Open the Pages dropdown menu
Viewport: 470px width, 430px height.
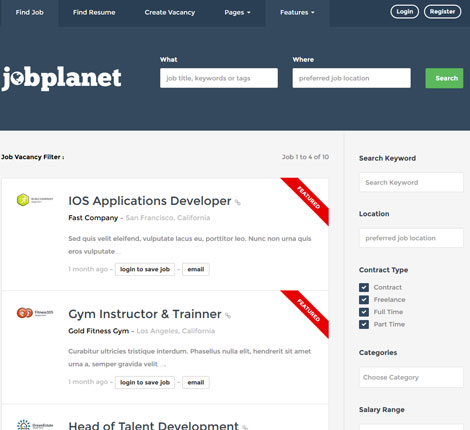coord(237,13)
